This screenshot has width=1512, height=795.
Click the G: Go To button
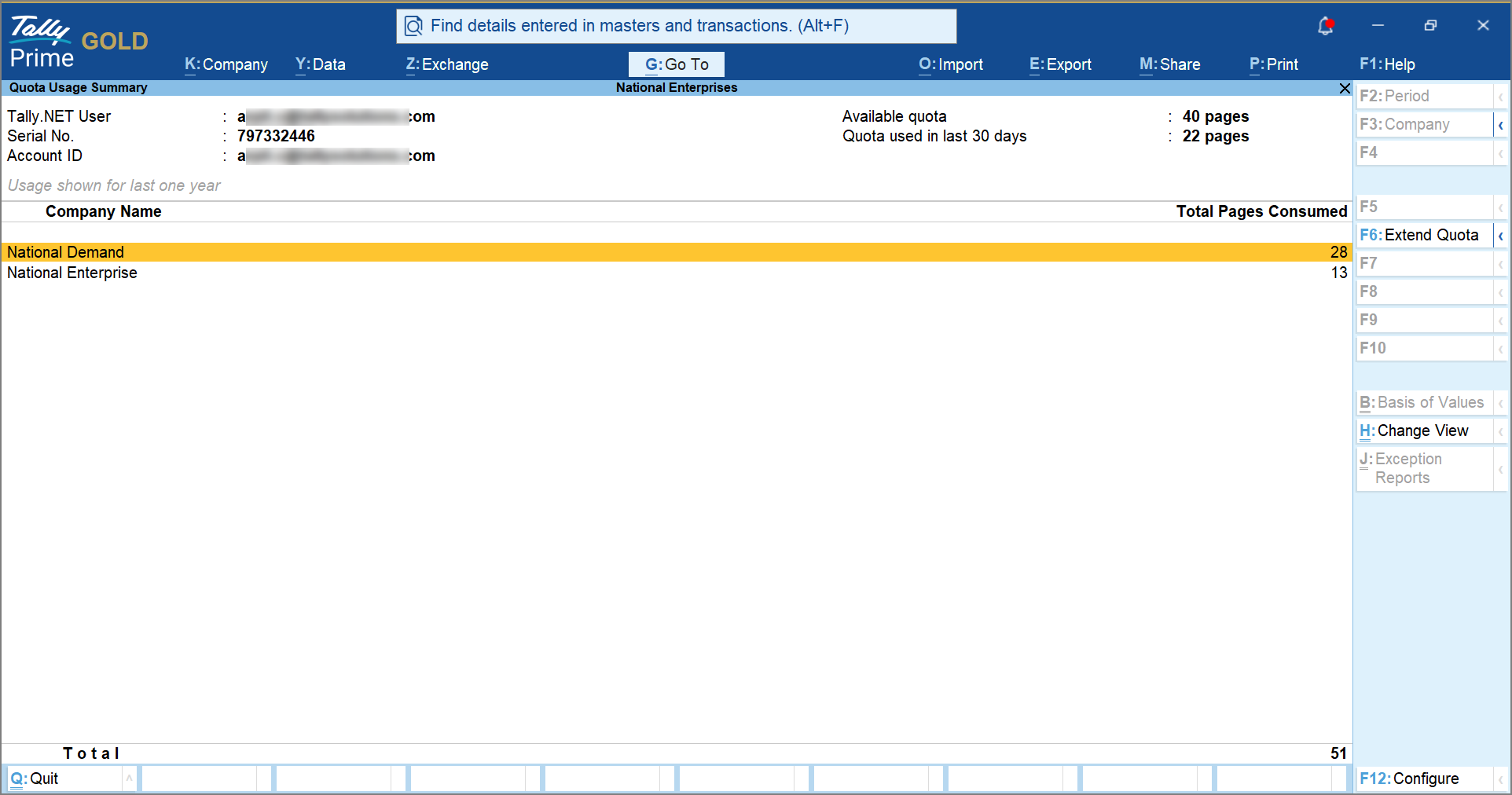[677, 64]
